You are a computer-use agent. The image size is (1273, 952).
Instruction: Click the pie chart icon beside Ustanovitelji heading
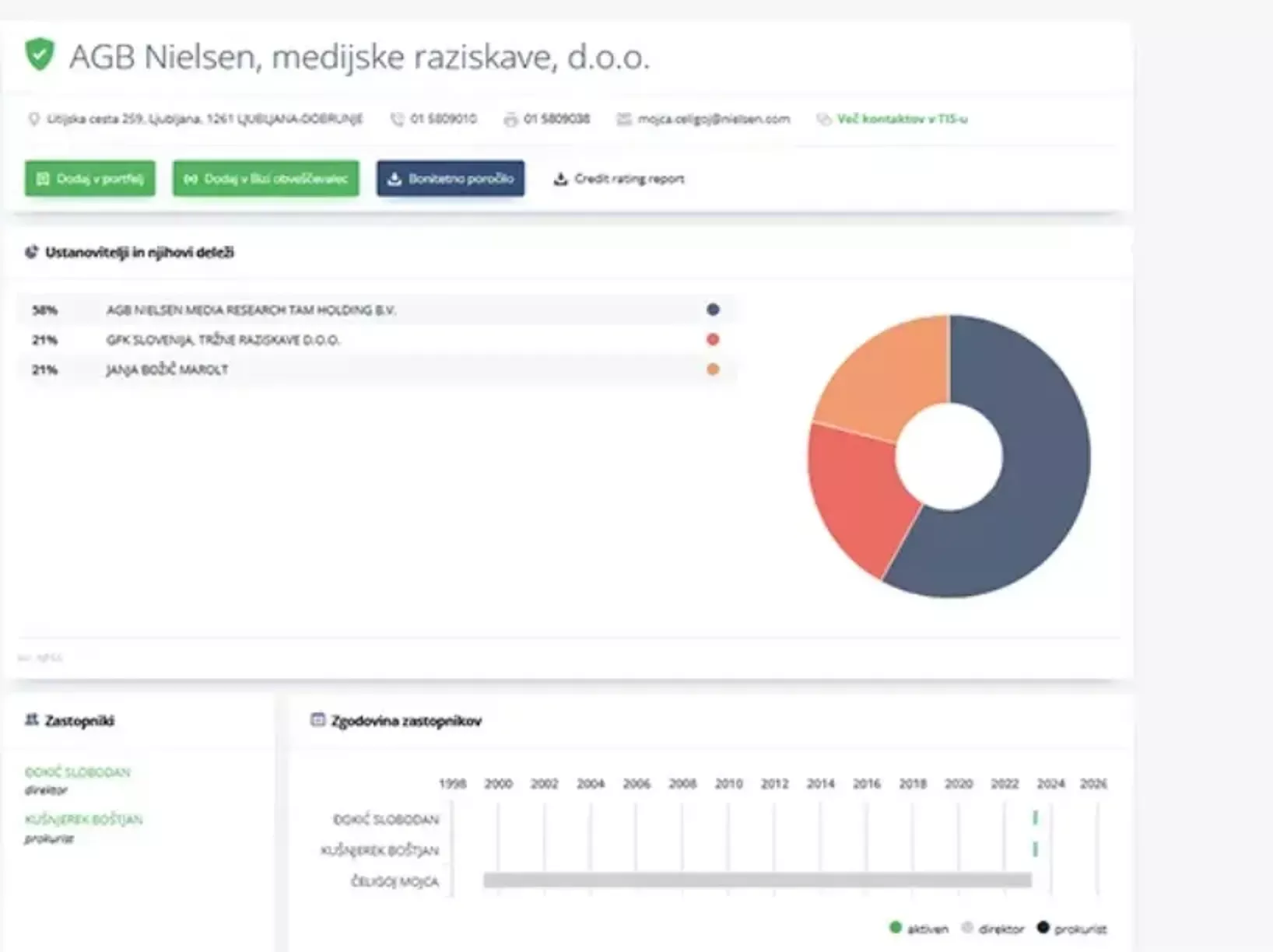tap(31, 252)
